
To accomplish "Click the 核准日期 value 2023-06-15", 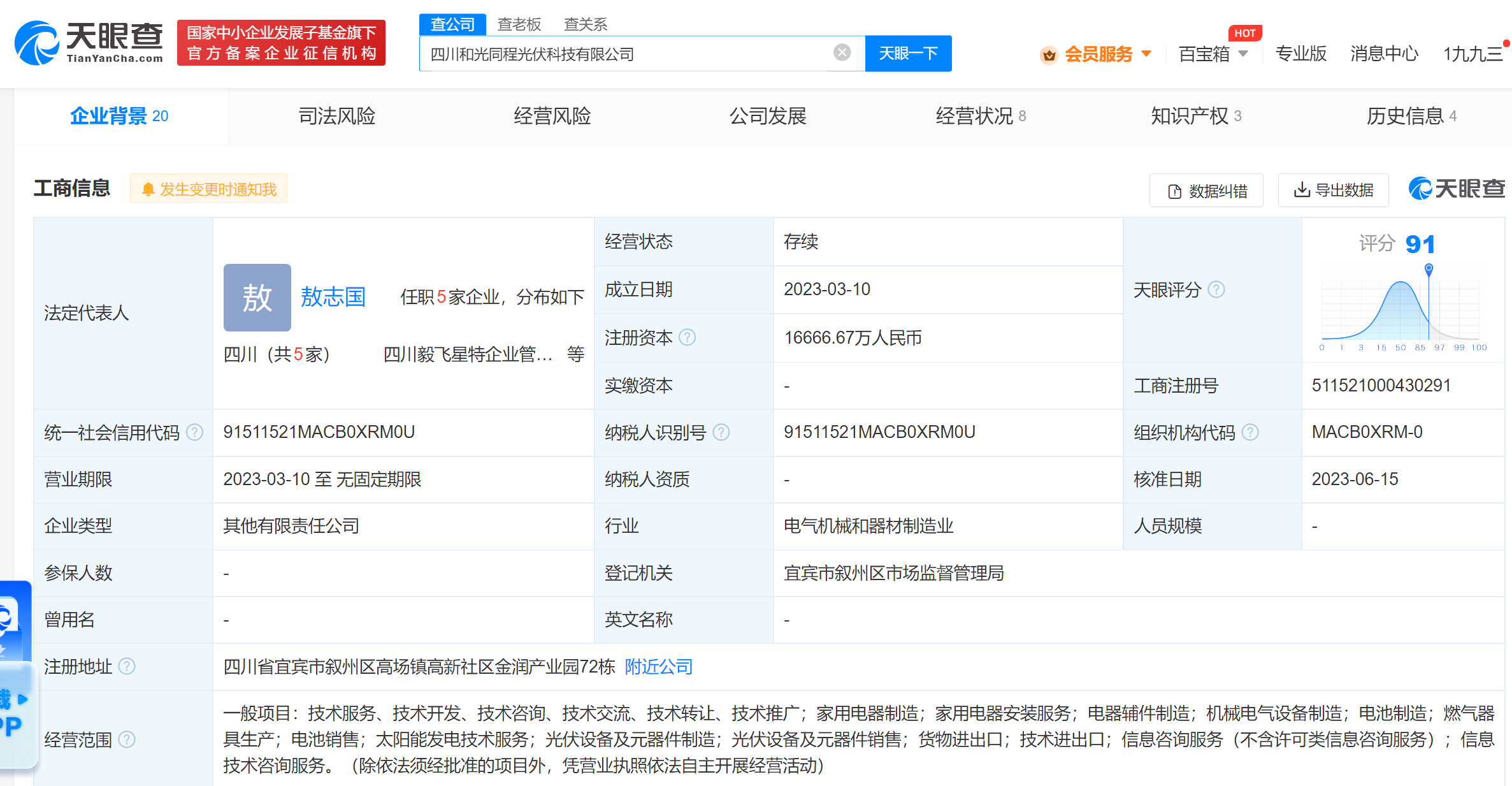I will tap(1355, 479).
